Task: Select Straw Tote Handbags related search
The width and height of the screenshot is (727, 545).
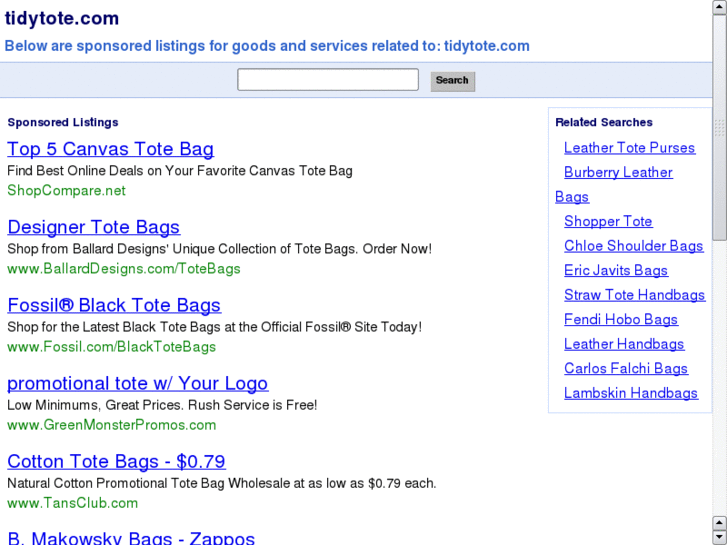Action: click(x=635, y=295)
